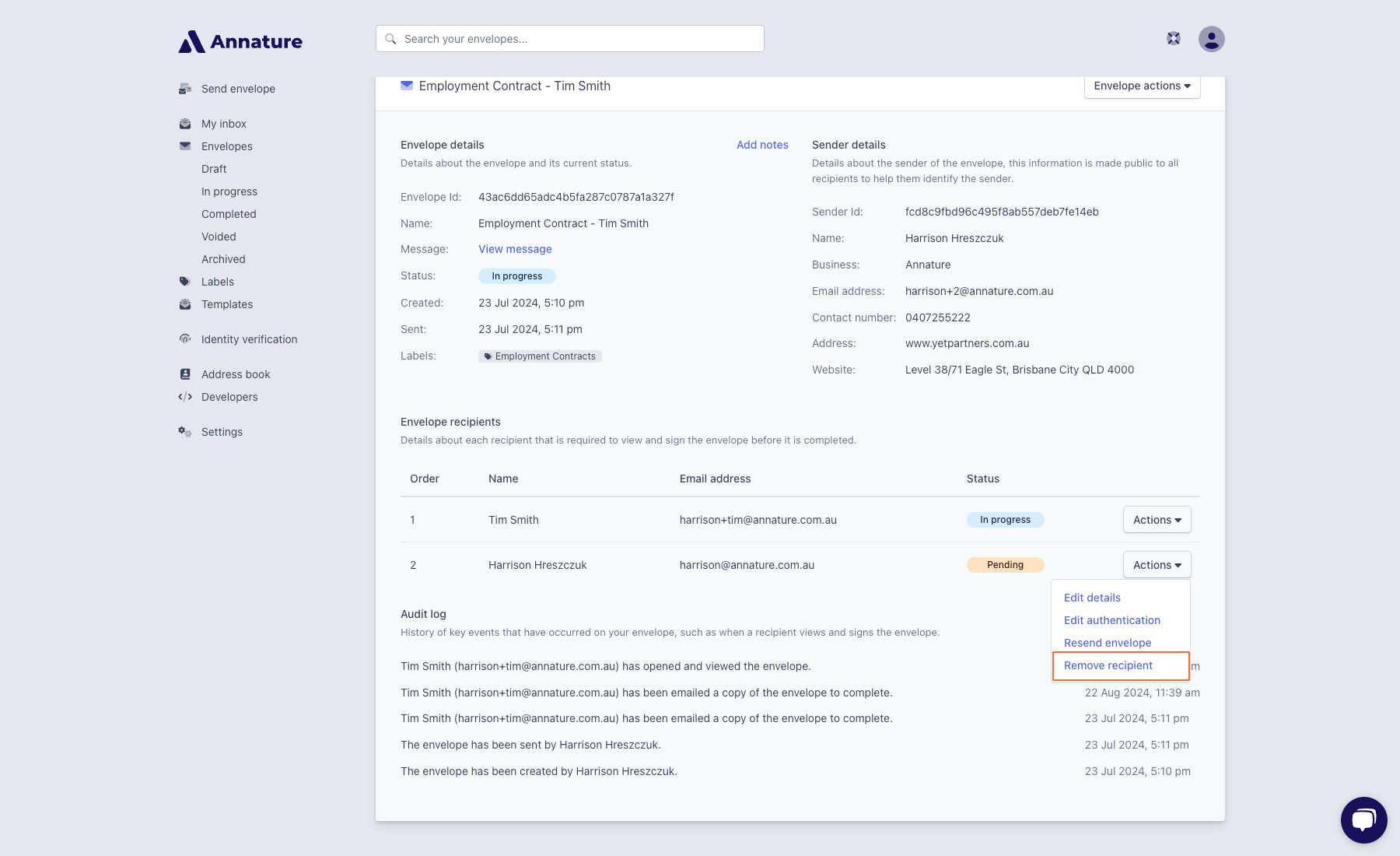
Task: Choose Edit details from the menu
Action: coord(1092,598)
